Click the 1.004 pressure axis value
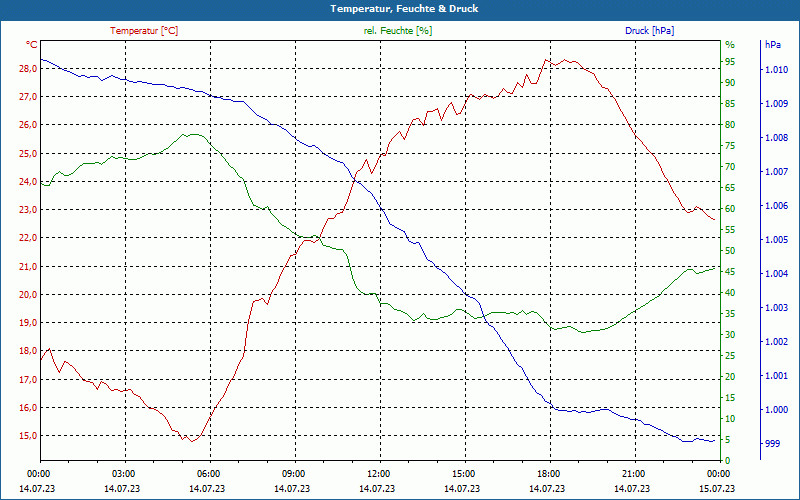Screen dimensions: 800x500 [777, 274]
